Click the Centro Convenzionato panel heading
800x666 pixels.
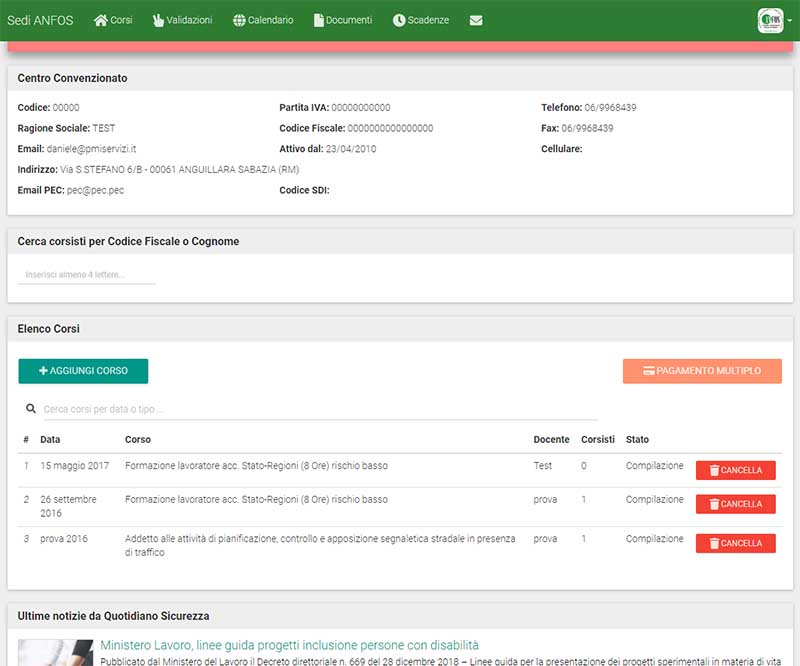[72, 78]
